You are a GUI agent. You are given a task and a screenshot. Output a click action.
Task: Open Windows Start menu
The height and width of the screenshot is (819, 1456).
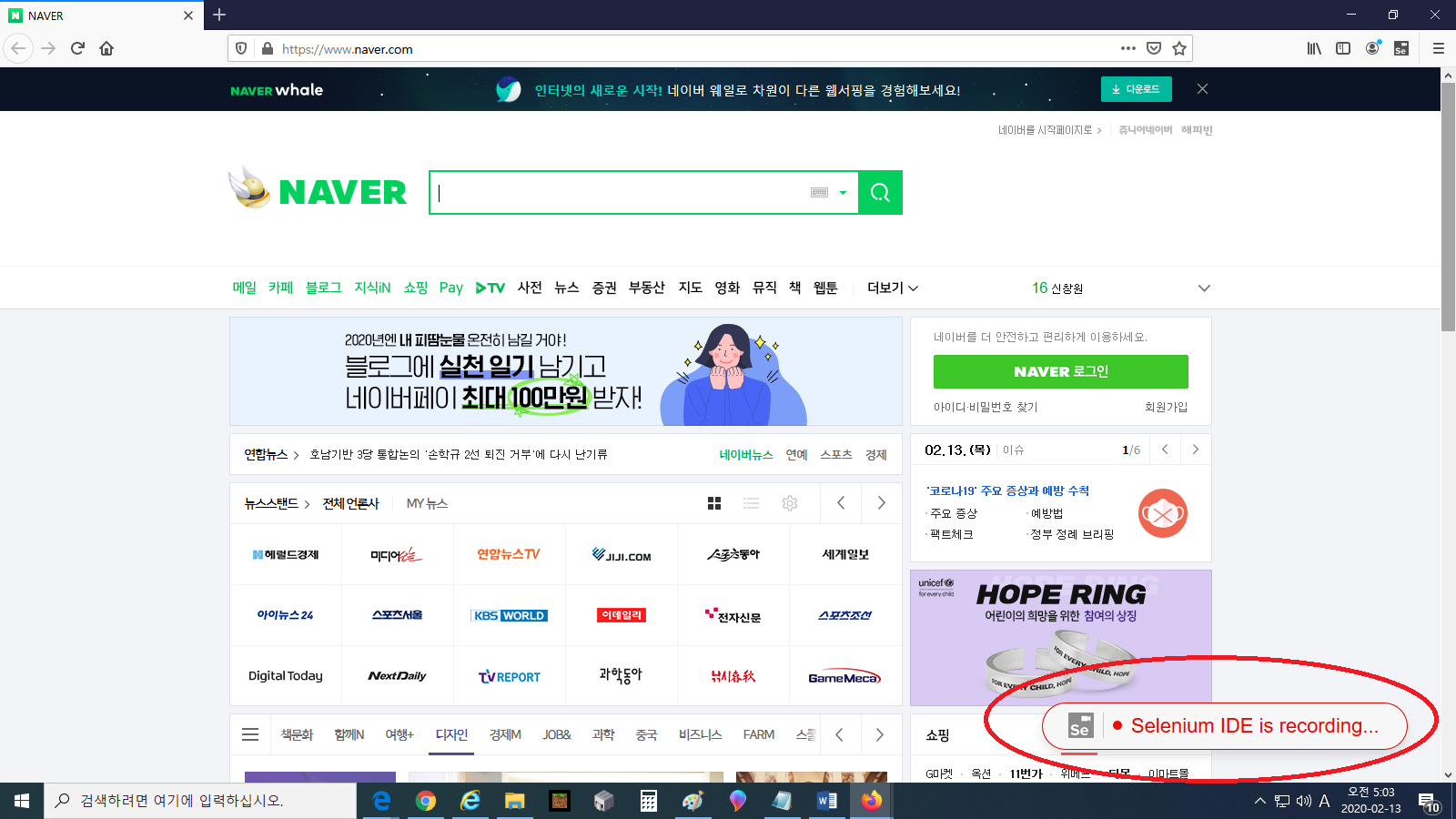[22, 801]
